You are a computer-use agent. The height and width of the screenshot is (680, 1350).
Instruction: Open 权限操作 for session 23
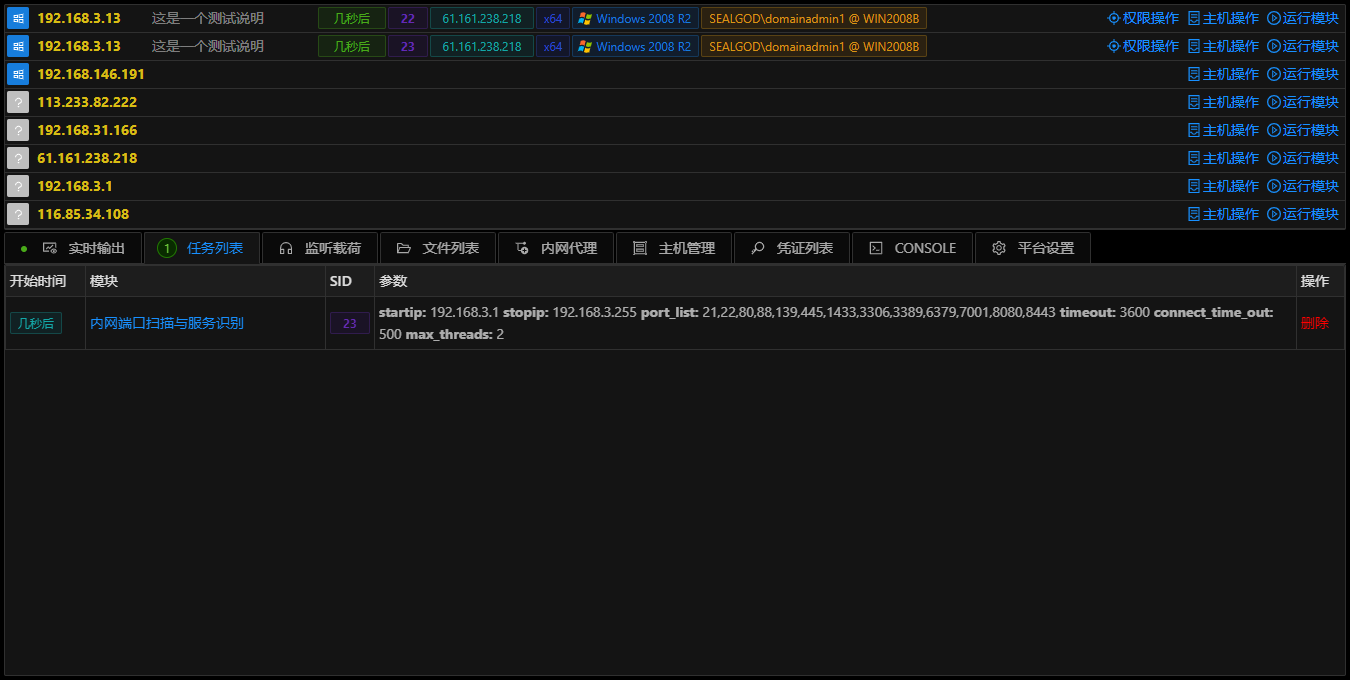pos(1143,46)
